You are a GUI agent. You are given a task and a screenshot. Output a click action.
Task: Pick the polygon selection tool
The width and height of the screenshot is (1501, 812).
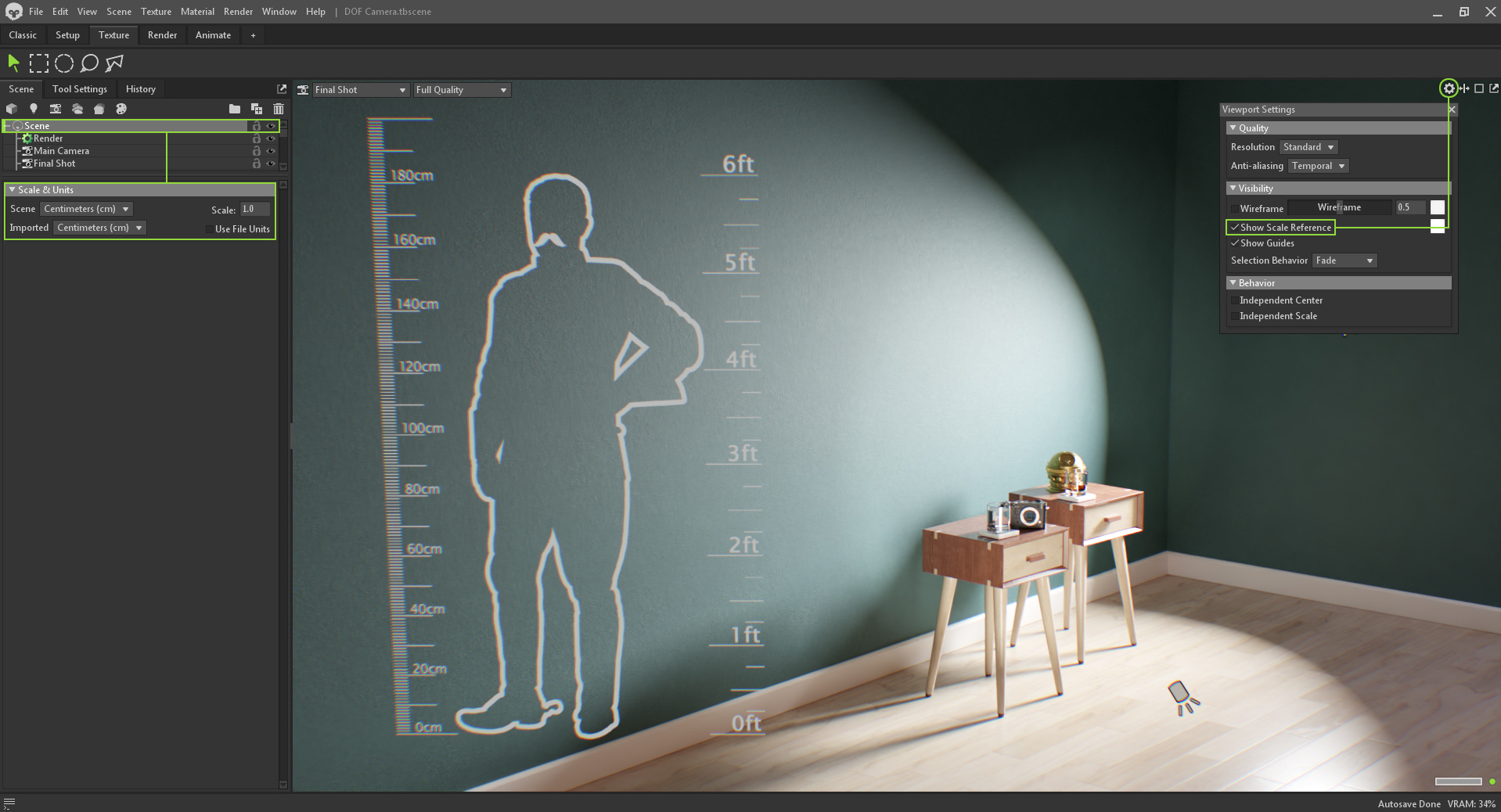(114, 63)
